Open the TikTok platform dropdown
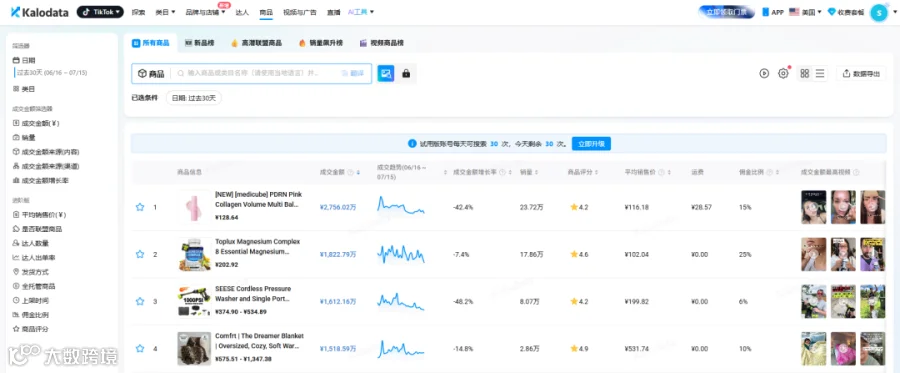 [x=100, y=12]
